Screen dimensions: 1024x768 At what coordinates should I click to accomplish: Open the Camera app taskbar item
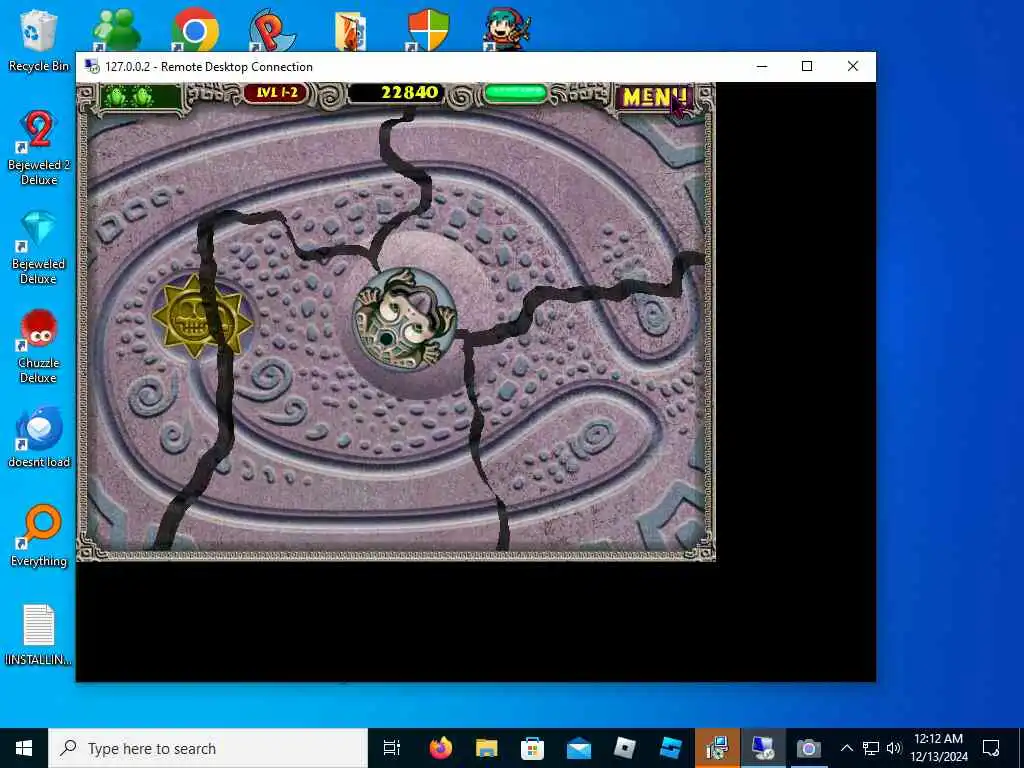tap(808, 748)
